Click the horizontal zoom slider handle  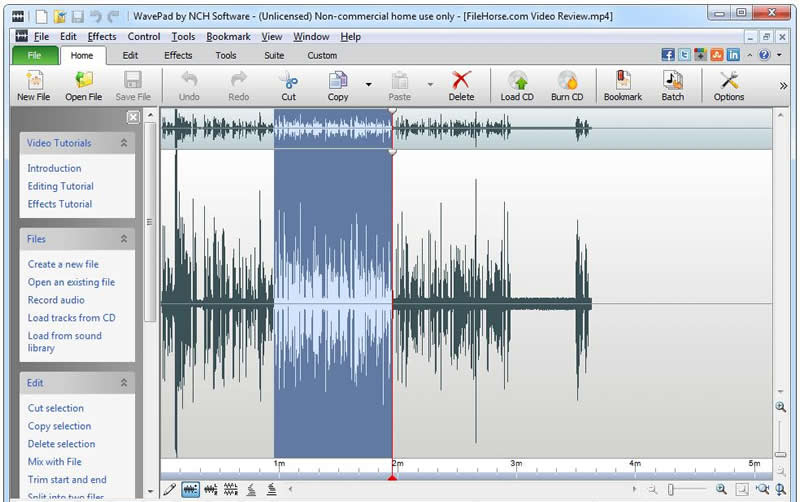click(x=671, y=490)
